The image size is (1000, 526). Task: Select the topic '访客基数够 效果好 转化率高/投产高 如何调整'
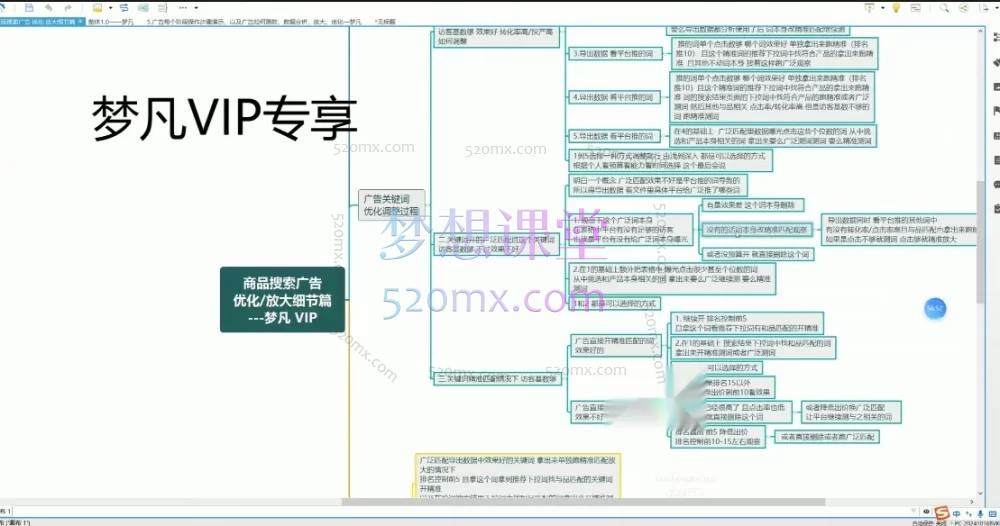496,36
